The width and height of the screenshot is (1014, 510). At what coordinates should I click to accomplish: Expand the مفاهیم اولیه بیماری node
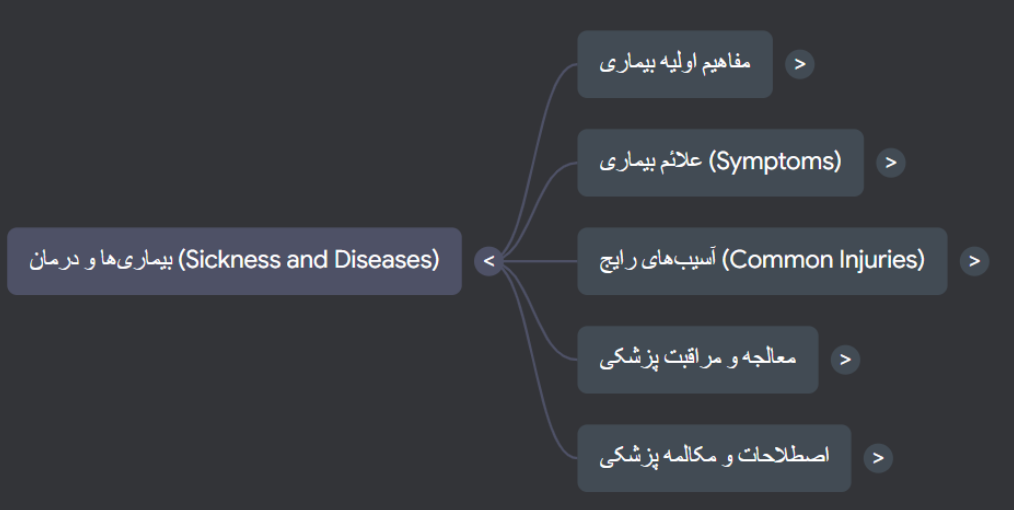(x=799, y=64)
